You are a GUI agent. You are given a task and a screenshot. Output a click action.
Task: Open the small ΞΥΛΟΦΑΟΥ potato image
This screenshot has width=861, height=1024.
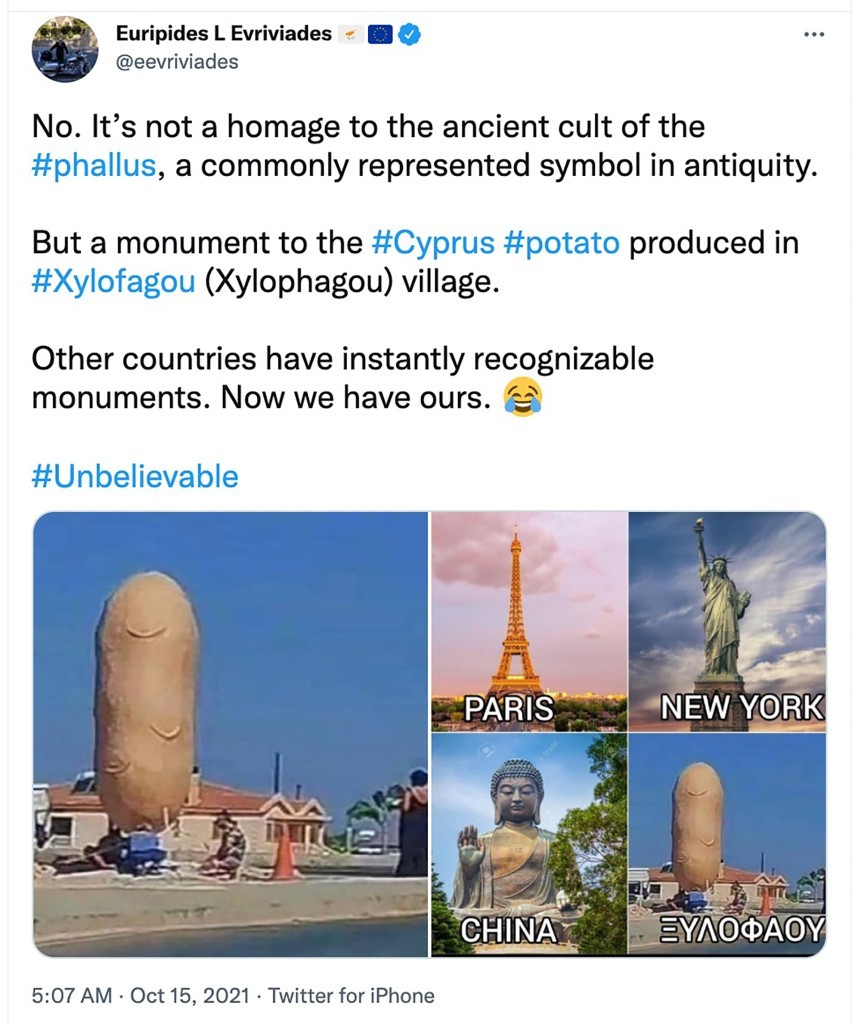click(727, 845)
